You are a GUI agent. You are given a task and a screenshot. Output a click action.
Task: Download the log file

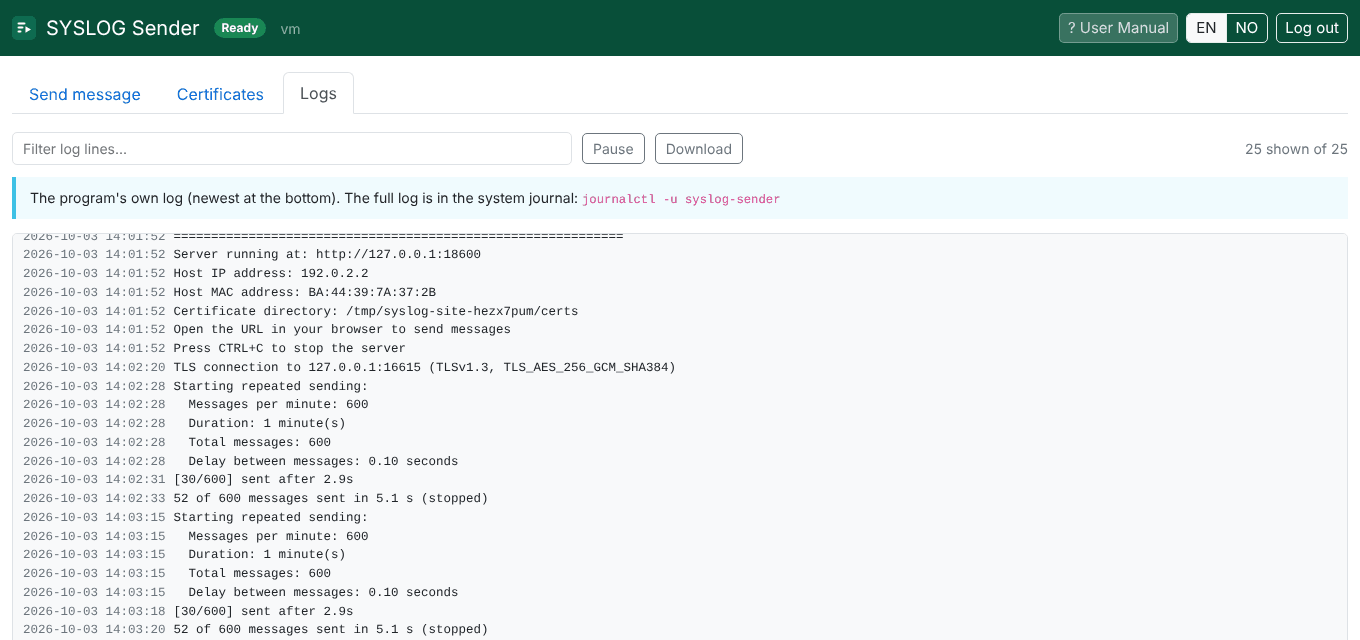(x=699, y=149)
